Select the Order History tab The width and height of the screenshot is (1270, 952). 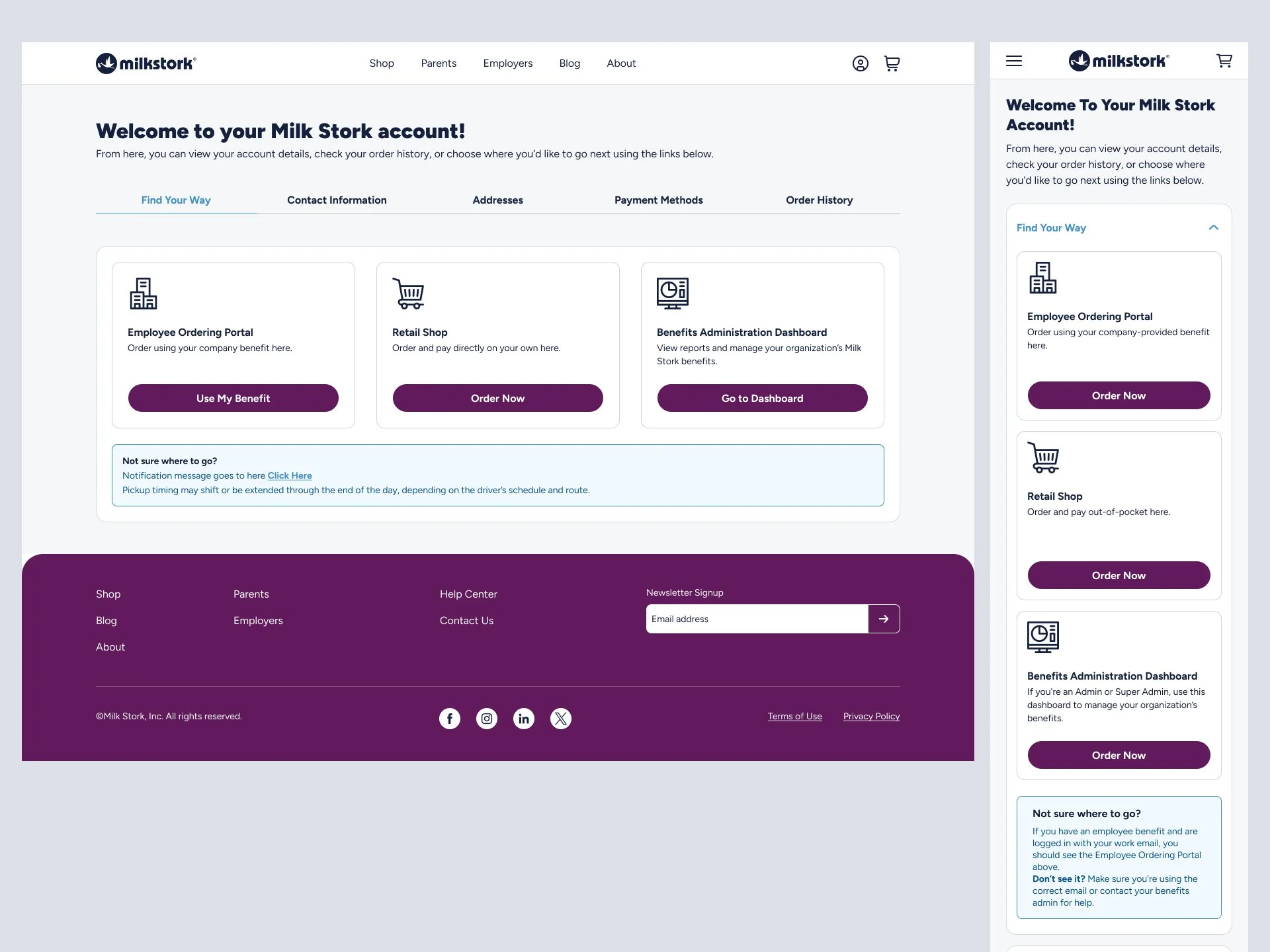(x=819, y=200)
